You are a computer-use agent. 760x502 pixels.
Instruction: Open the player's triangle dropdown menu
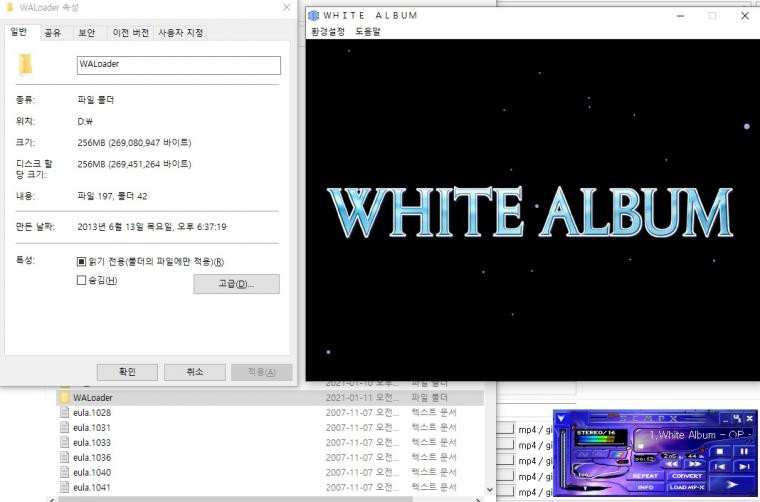[561, 418]
